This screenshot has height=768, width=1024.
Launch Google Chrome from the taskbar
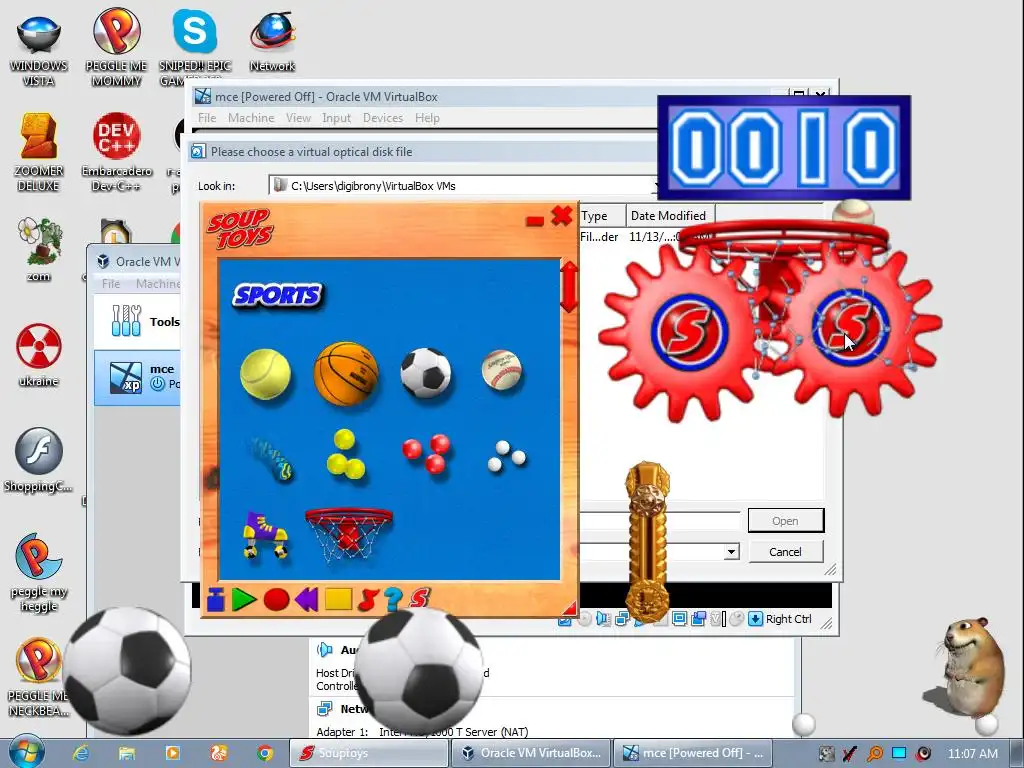coord(265,753)
